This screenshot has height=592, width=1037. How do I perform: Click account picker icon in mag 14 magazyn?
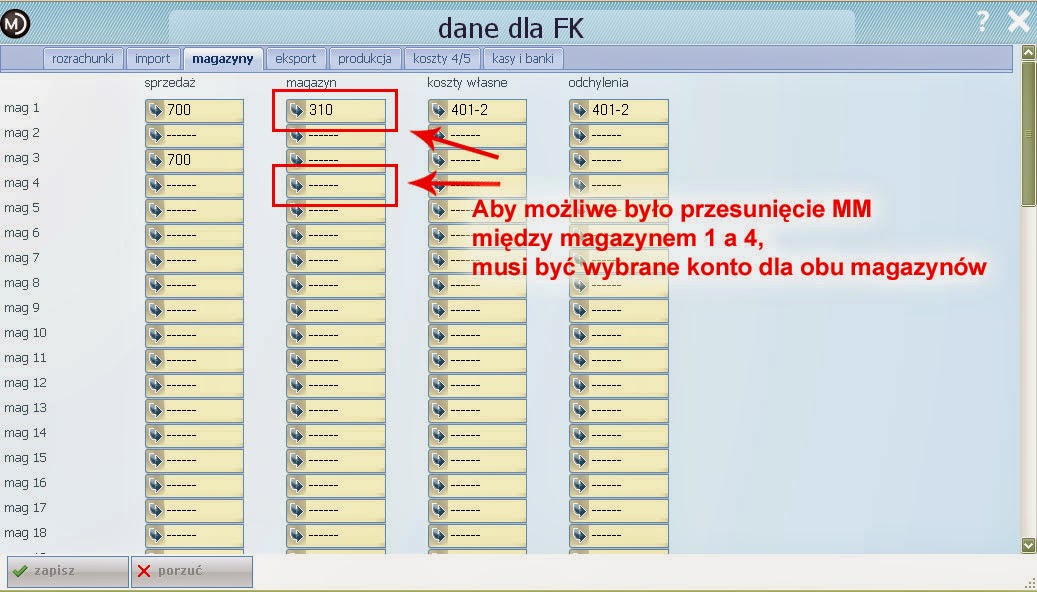tap(297, 435)
